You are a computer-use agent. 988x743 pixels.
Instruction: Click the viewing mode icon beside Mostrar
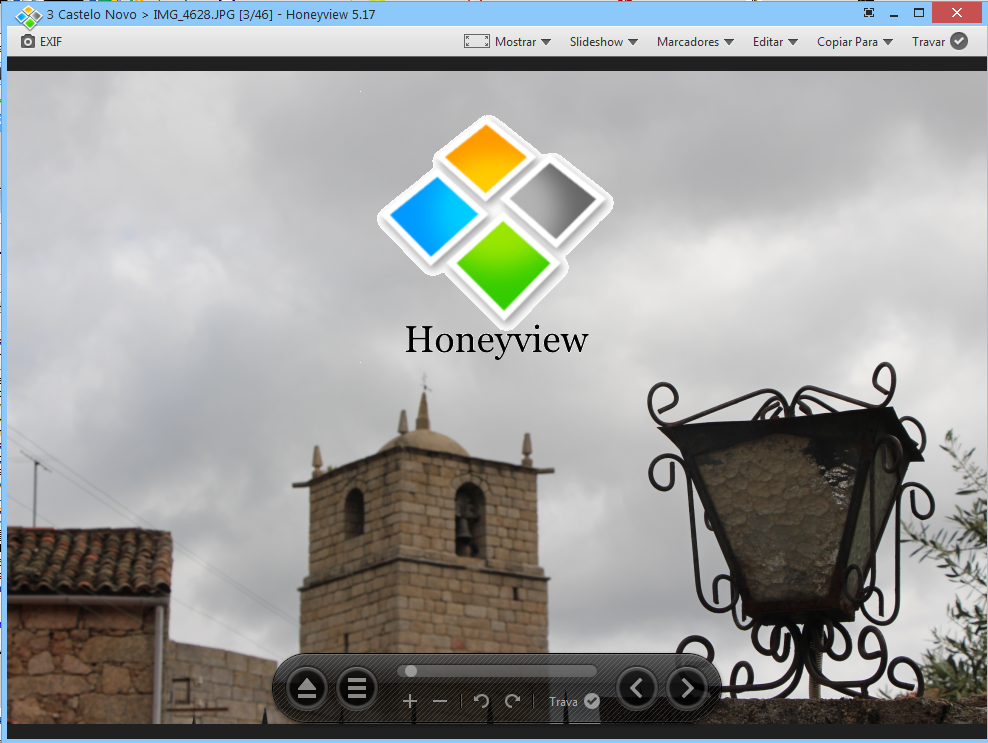tap(475, 41)
